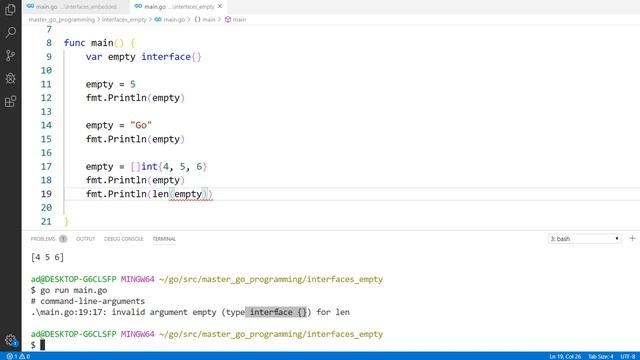Create a new terminal with plus icon
This screenshot has width=640, height=360.
pos(632,238)
